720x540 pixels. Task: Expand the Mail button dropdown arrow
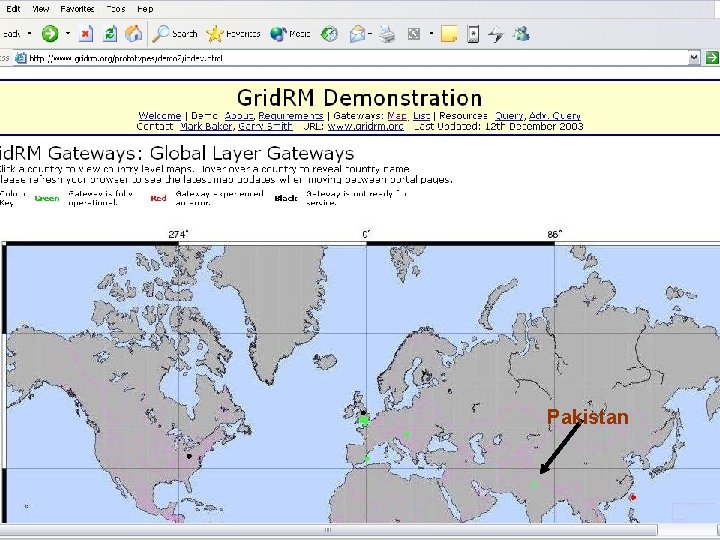pos(370,34)
